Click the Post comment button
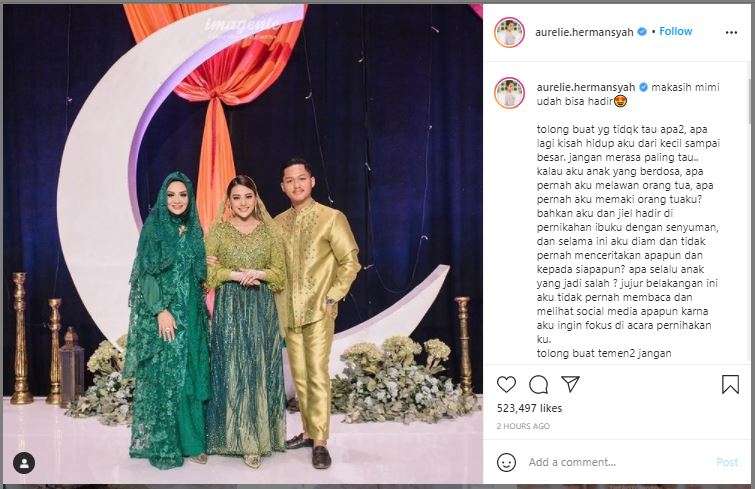This screenshot has width=755, height=489. point(727,462)
